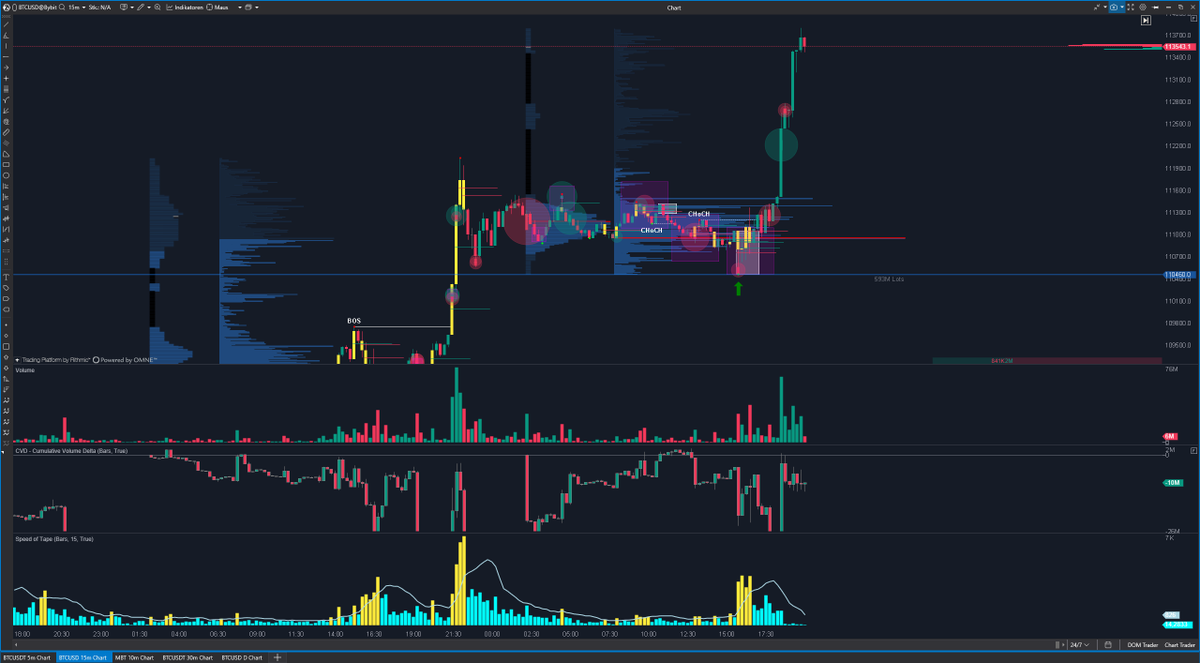Click the green up-arrow marker on chart
1200x663 pixels.
(x=739, y=289)
